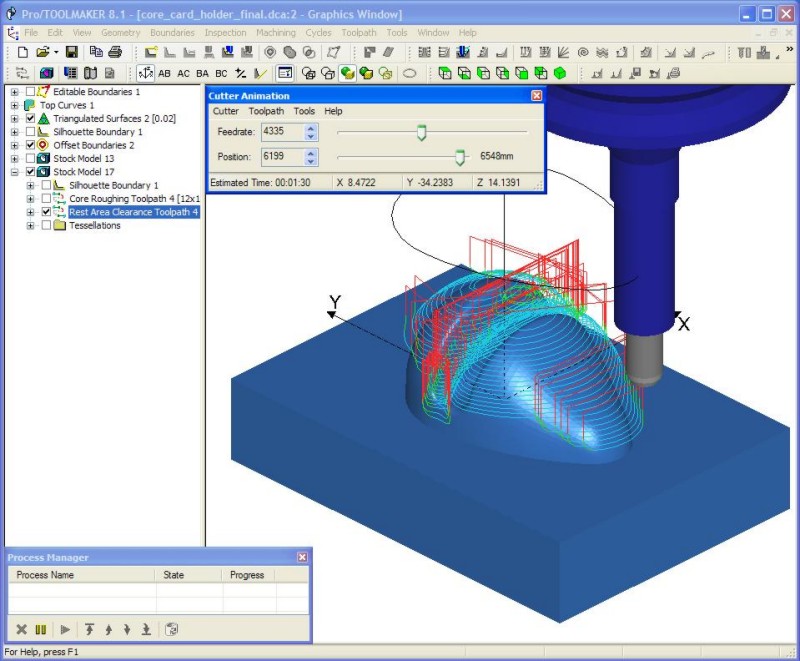Expand the Editable Boundaries 1 node

[15, 92]
